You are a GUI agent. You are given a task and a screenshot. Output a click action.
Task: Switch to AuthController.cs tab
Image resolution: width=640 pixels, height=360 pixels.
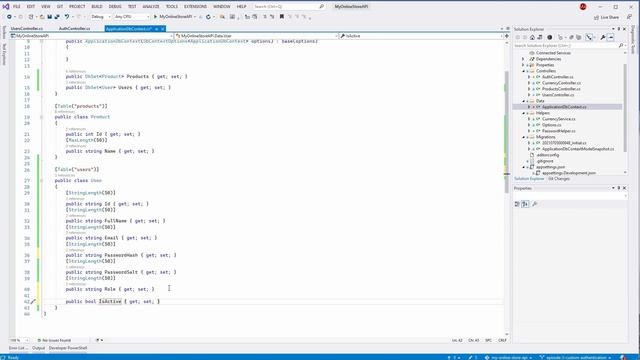(x=74, y=29)
